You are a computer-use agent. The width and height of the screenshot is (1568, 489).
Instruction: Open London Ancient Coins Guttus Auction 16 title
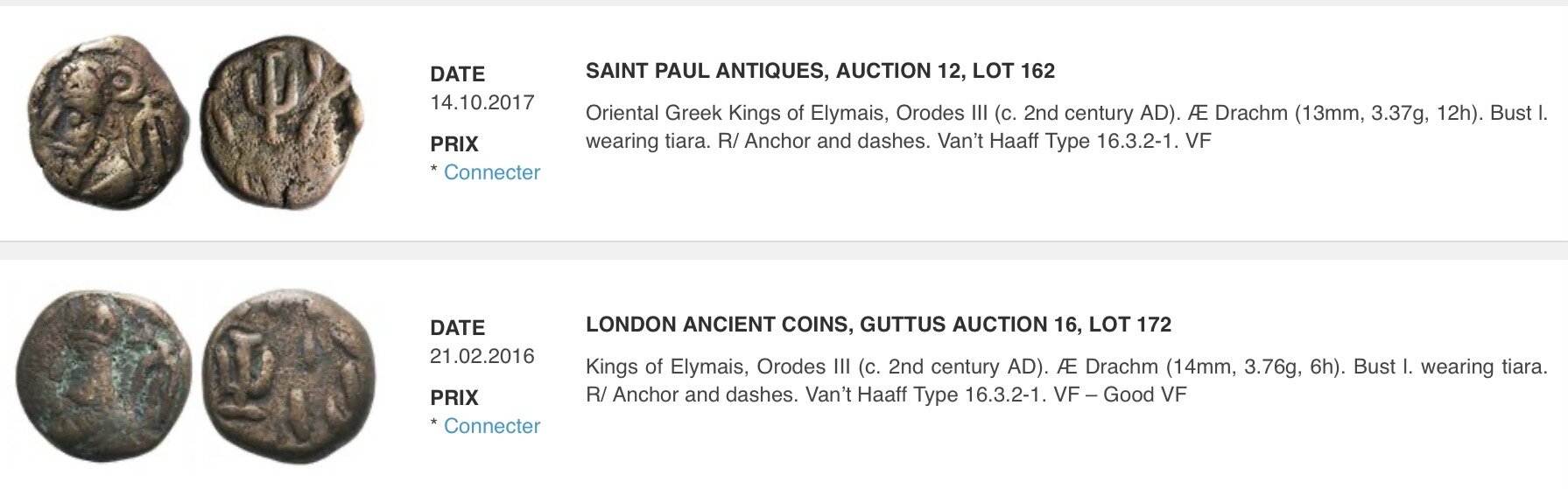click(x=878, y=325)
